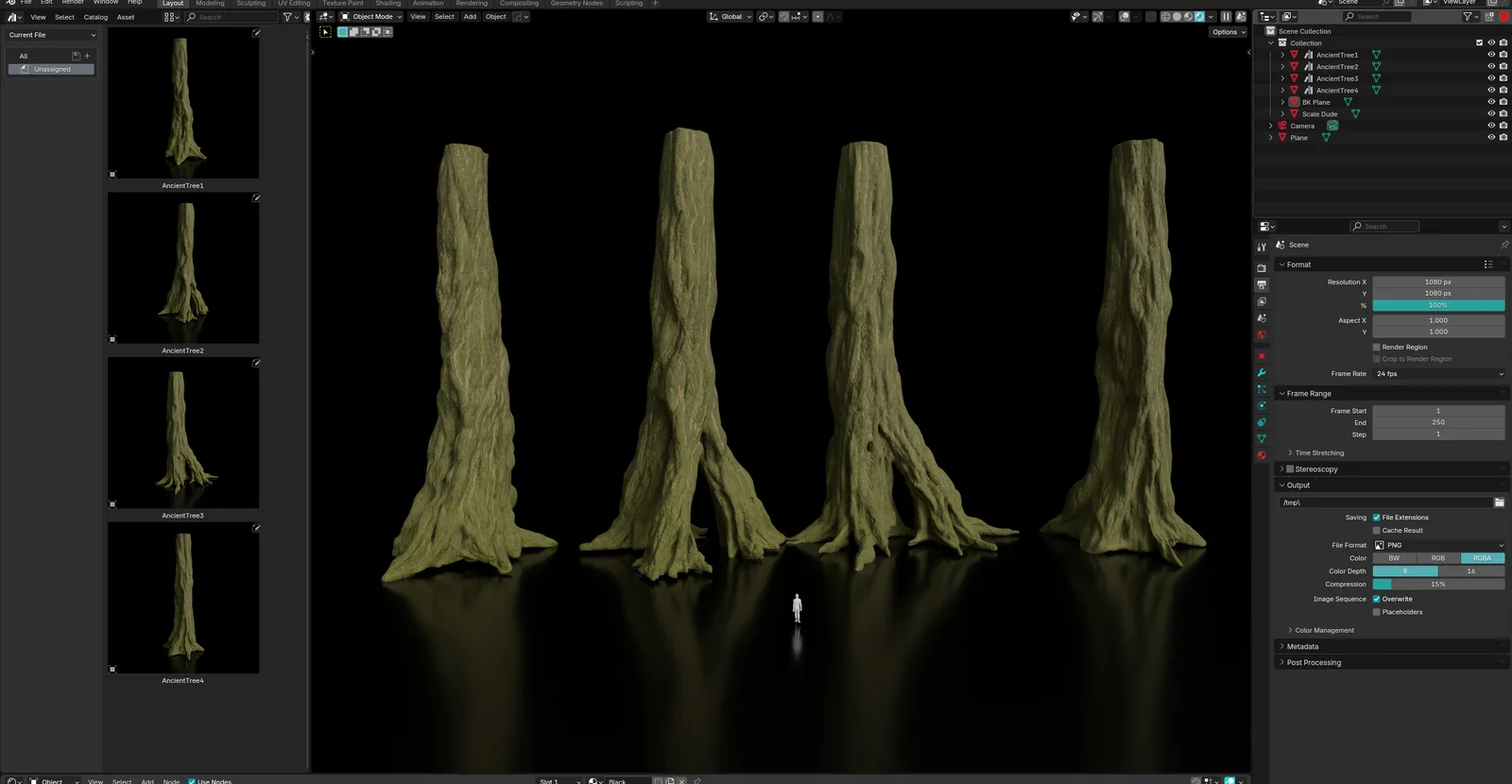Viewport: 1512px width, 784px height.
Task: Open Object Mode dropdown
Action: [371, 16]
